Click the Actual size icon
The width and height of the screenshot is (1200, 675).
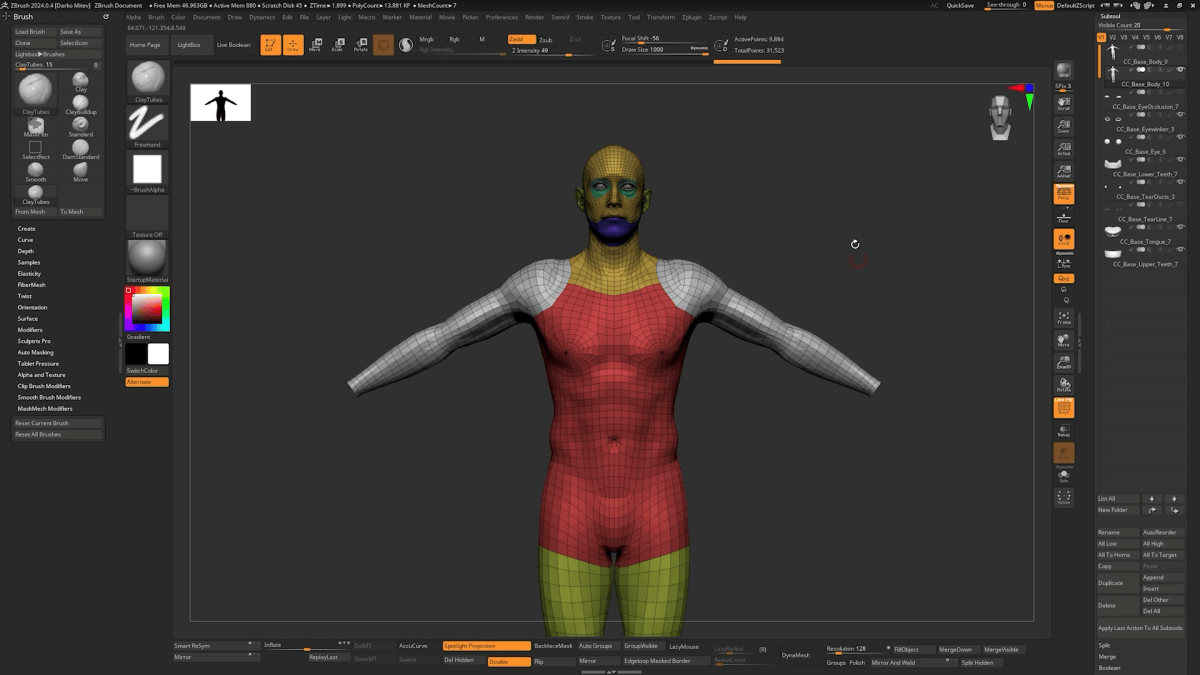1063,149
